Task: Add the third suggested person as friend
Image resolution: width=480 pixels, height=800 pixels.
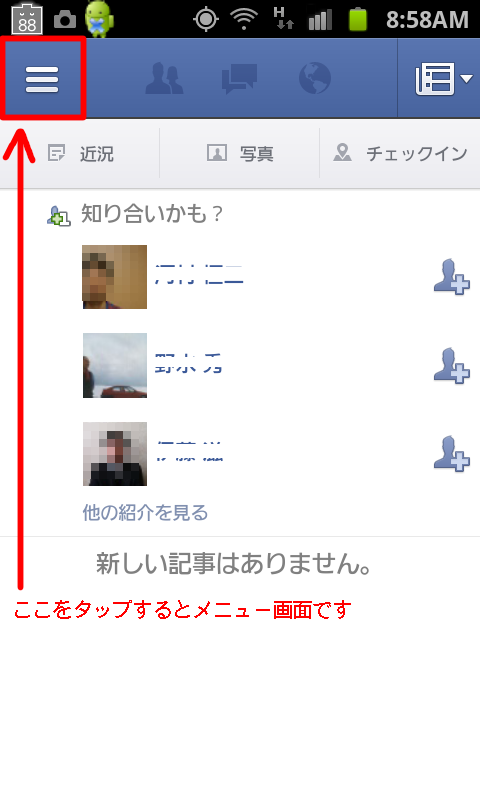Action: click(451, 454)
